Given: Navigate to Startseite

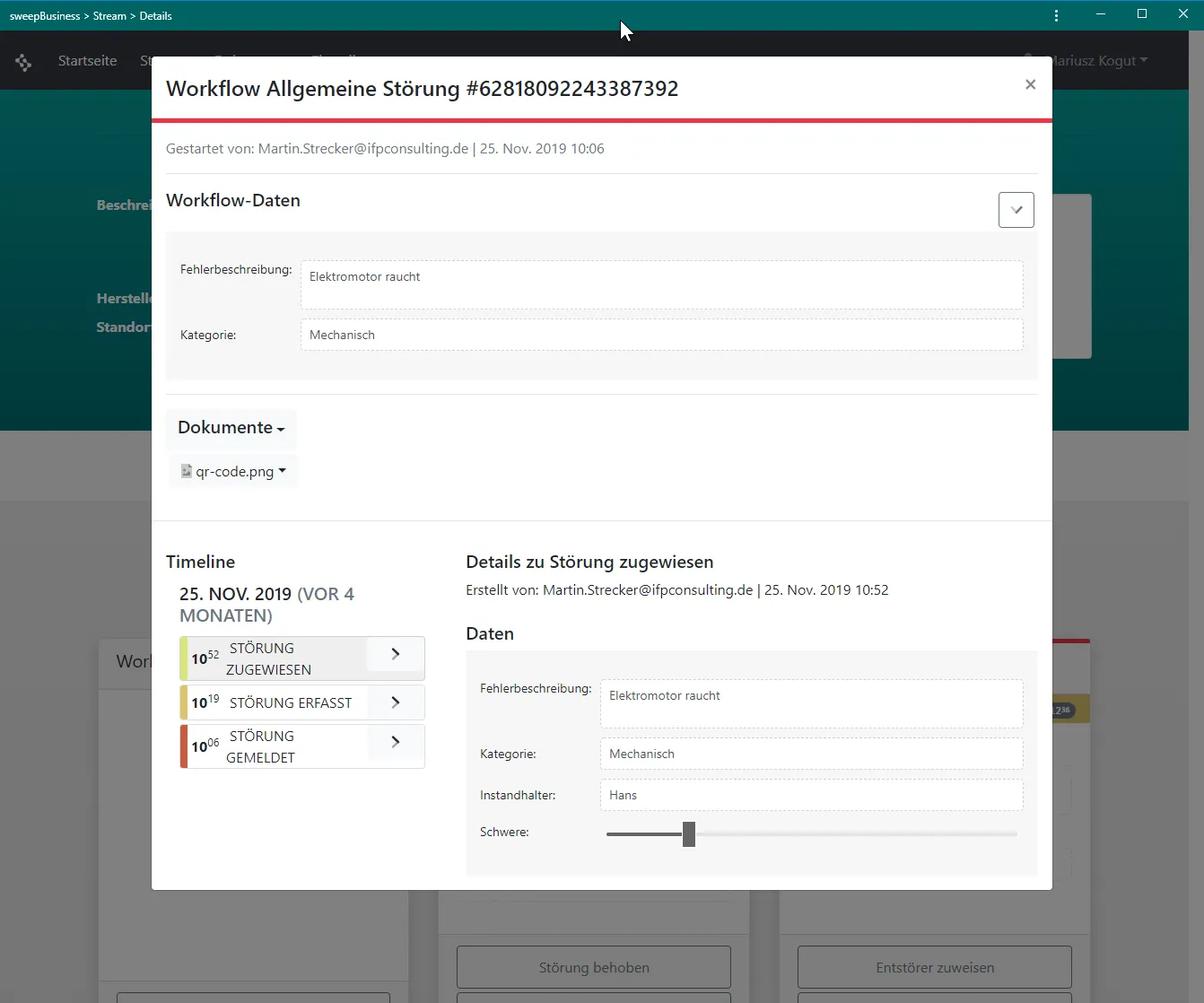Looking at the screenshot, I should pyautogui.click(x=87, y=60).
